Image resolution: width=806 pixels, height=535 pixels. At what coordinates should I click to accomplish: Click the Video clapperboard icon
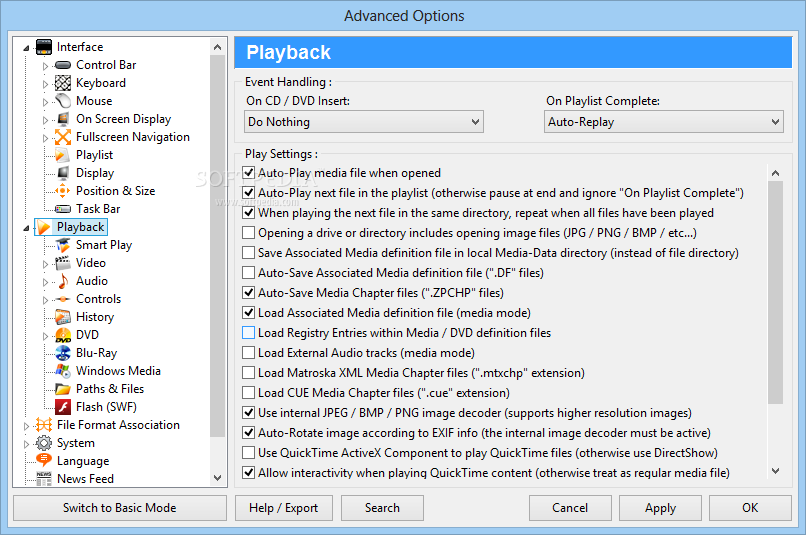63,263
